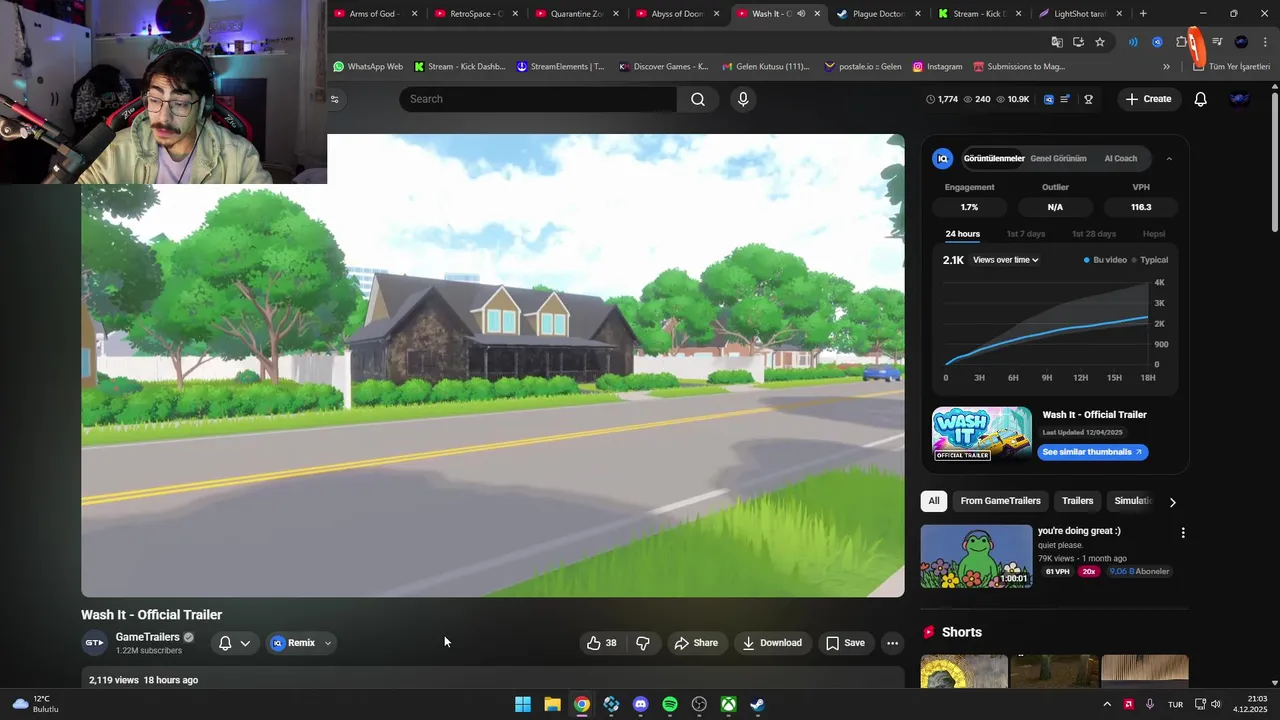
Task: Select the Görüntülenmeler tab
Action: (994, 158)
